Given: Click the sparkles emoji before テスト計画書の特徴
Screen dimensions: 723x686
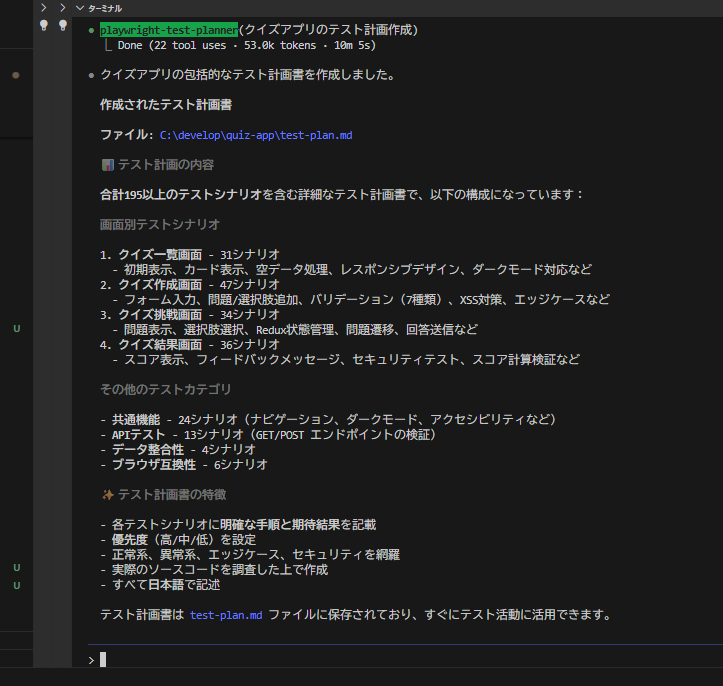Looking at the screenshot, I should tap(107, 494).
